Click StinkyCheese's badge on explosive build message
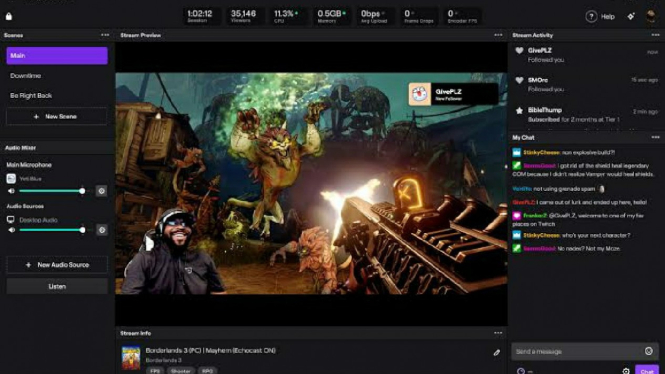 pos(517,152)
